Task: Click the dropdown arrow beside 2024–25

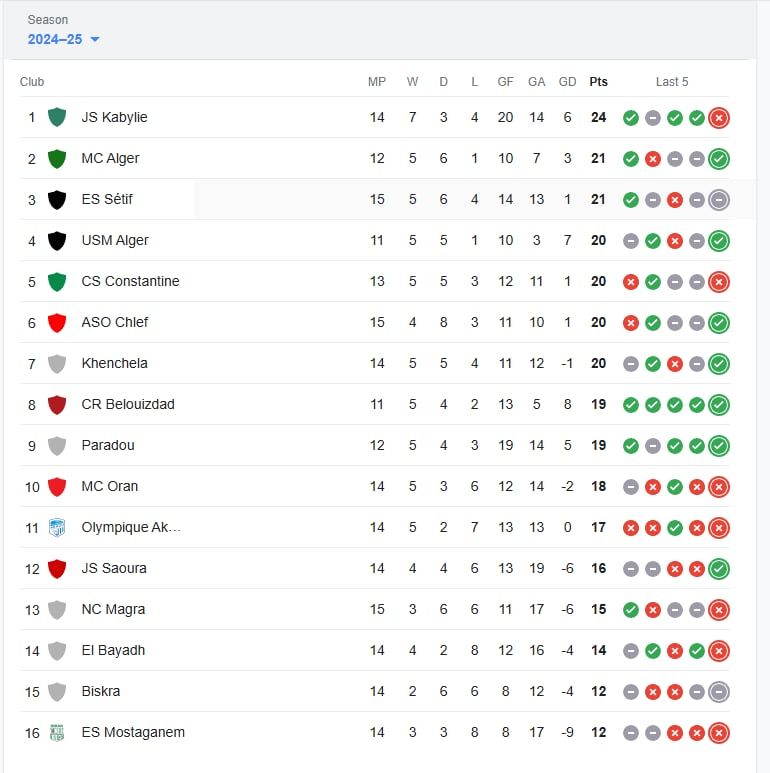Action: 95,39
